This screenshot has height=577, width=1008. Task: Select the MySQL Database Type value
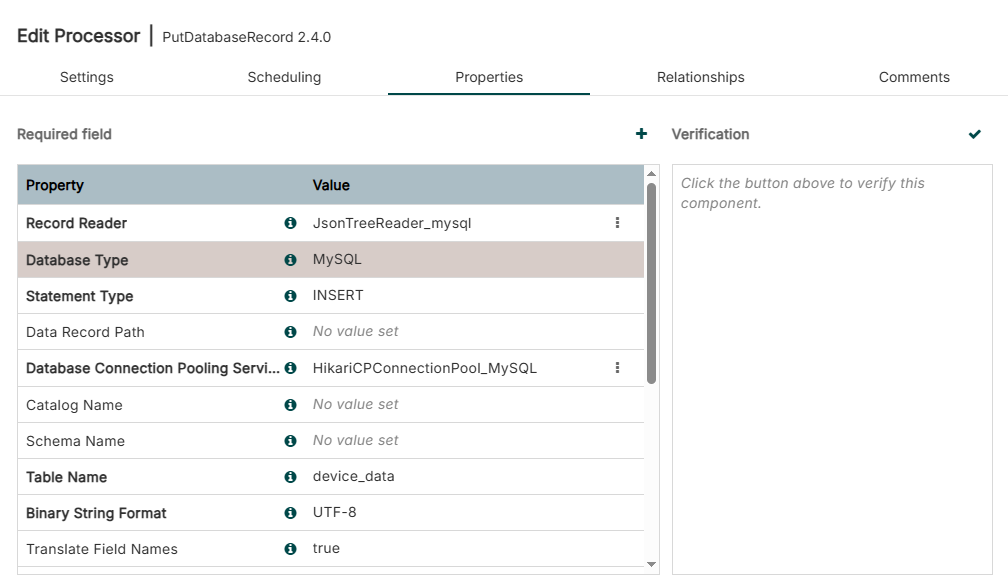pyautogui.click(x=337, y=260)
